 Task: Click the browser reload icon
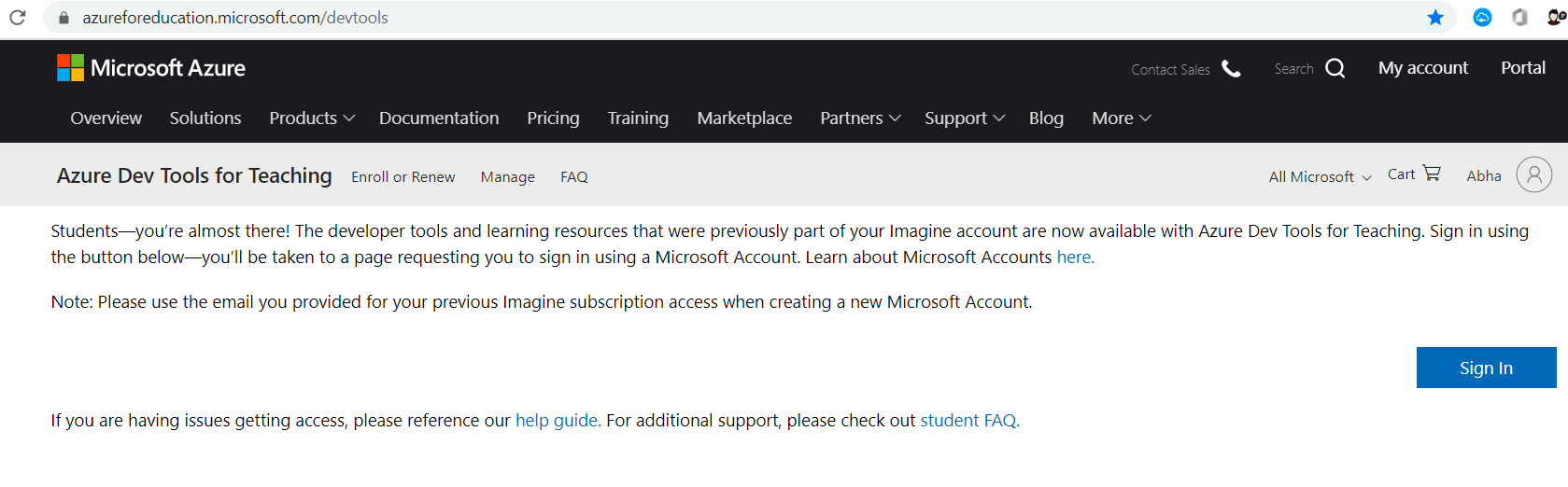[x=18, y=18]
